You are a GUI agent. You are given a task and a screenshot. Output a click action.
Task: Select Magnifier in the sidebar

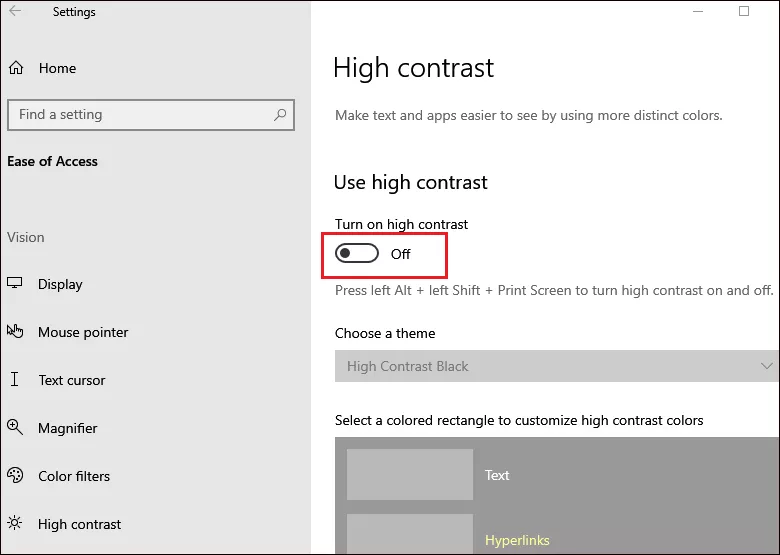tap(68, 428)
